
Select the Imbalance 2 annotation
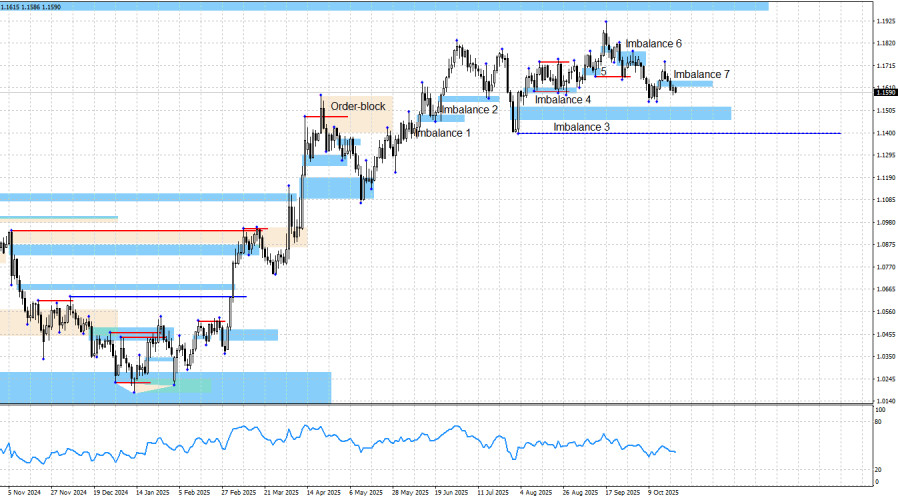[468, 109]
